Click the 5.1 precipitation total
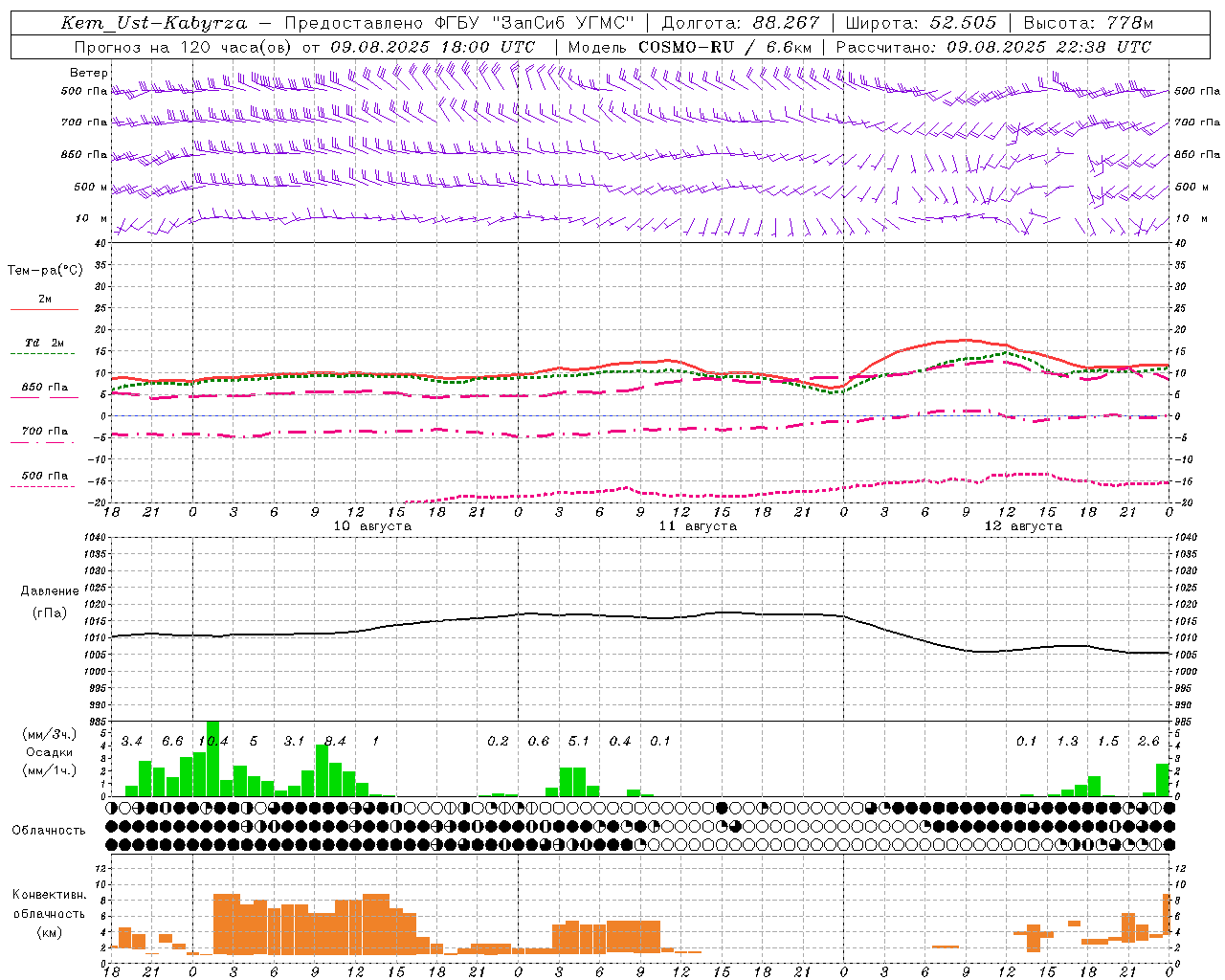1225x980 pixels. (579, 742)
